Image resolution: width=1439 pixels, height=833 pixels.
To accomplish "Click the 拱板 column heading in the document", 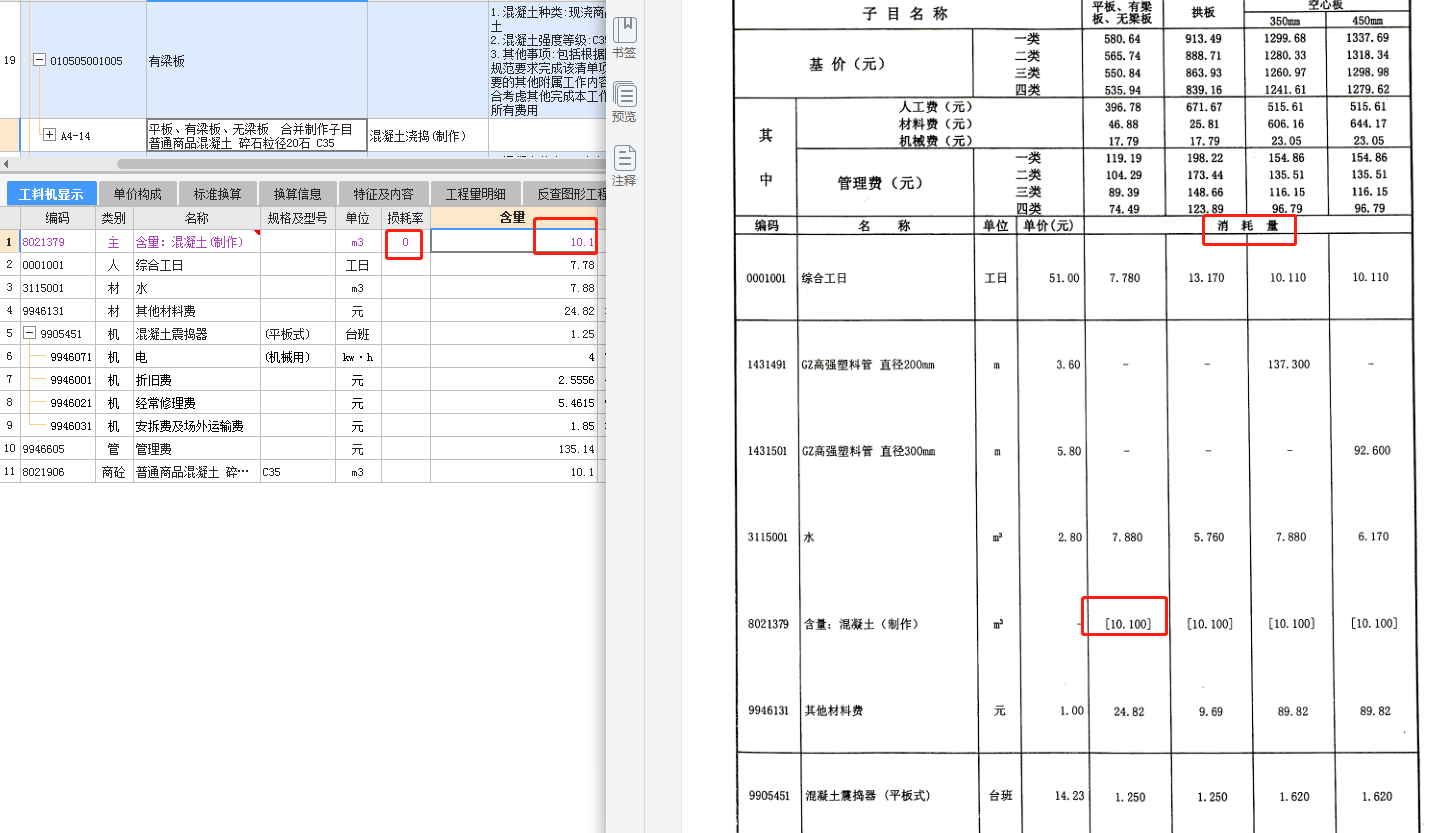I will click(x=1204, y=14).
